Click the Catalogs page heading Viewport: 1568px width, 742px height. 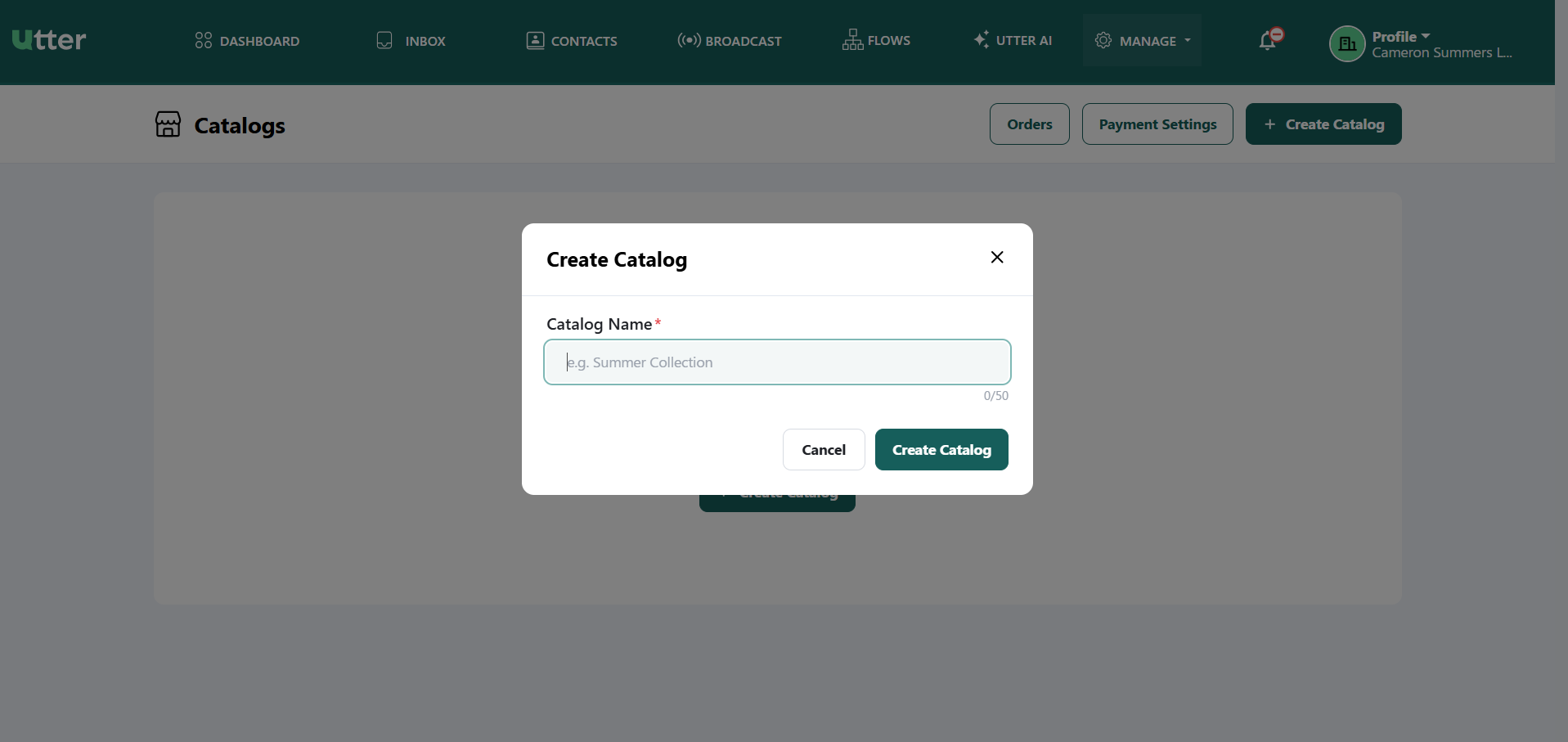point(240,126)
